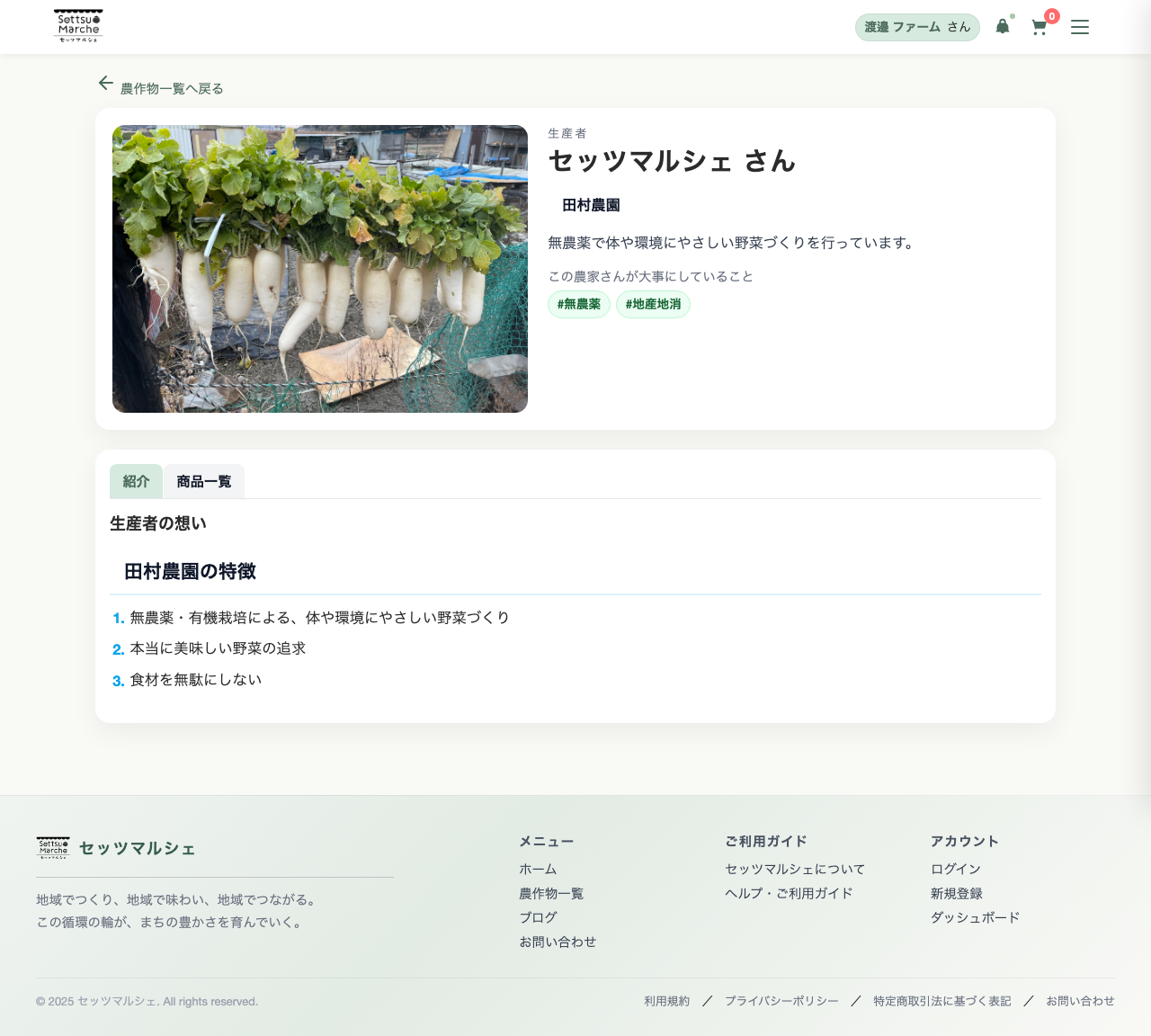The width and height of the screenshot is (1151, 1036).
Task: Click the footer セッツマルシェ brand name
Action: 137,848
